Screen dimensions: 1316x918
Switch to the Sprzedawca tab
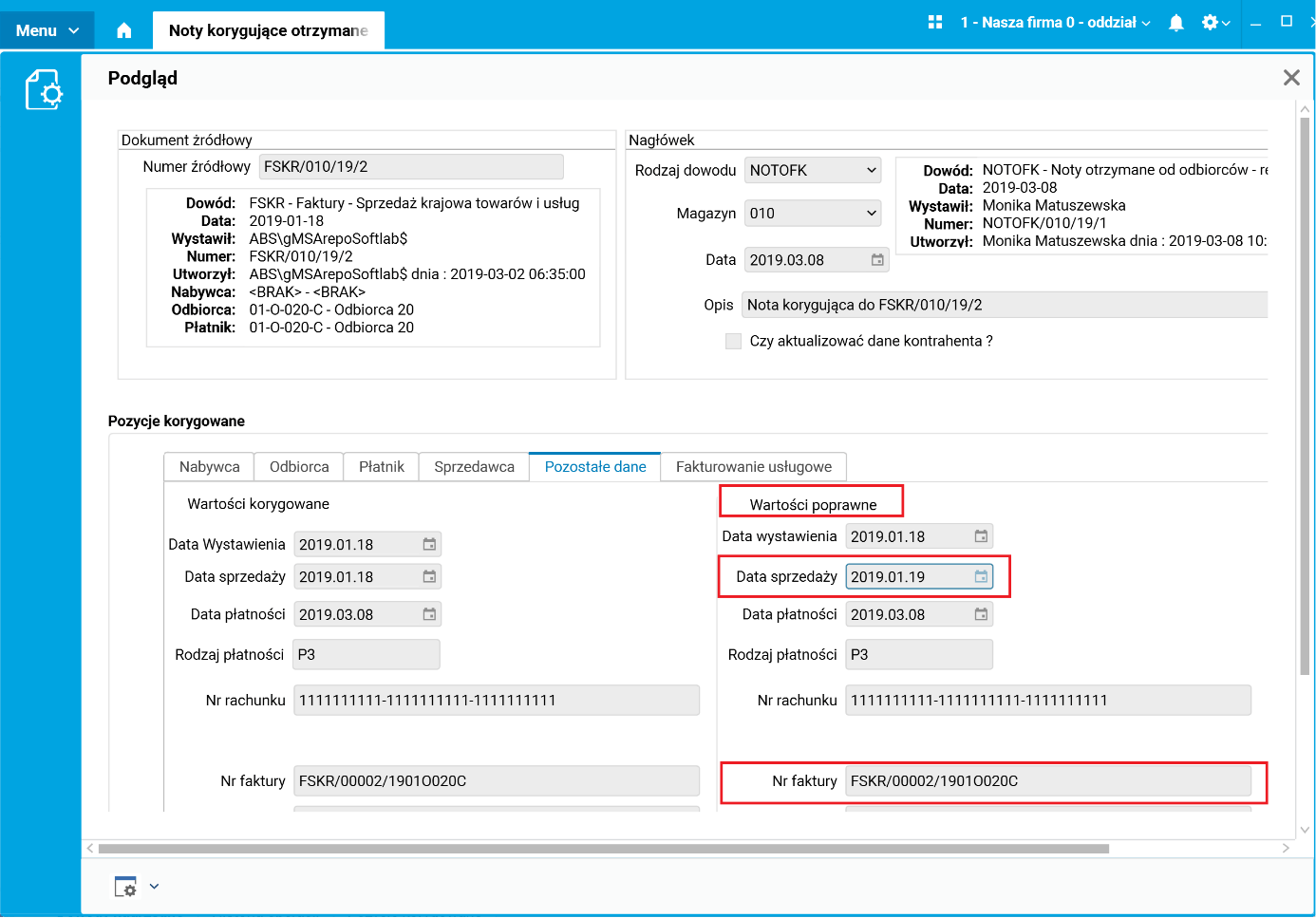point(474,467)
